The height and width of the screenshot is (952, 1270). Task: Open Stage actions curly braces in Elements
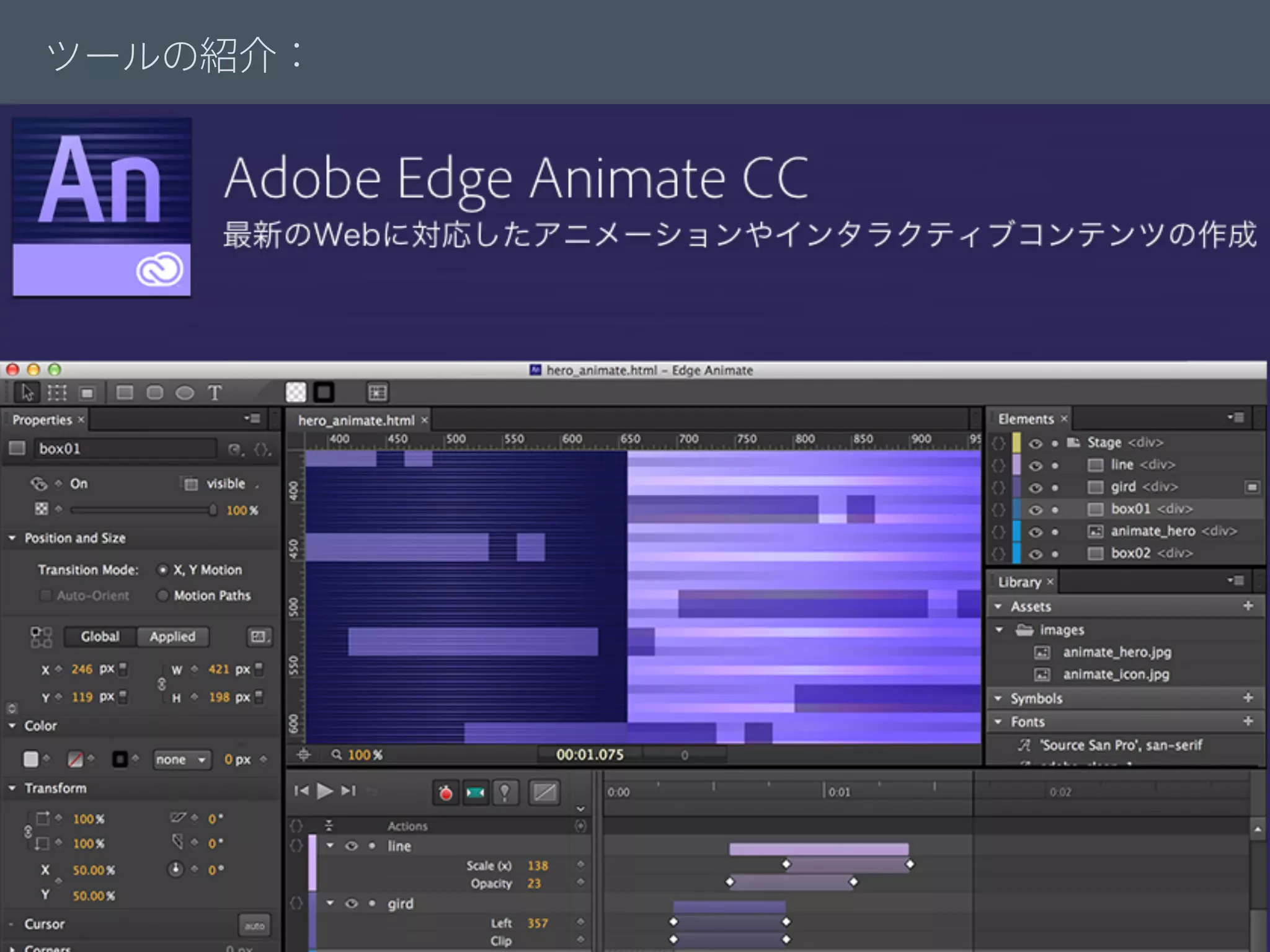coord(998,443)
